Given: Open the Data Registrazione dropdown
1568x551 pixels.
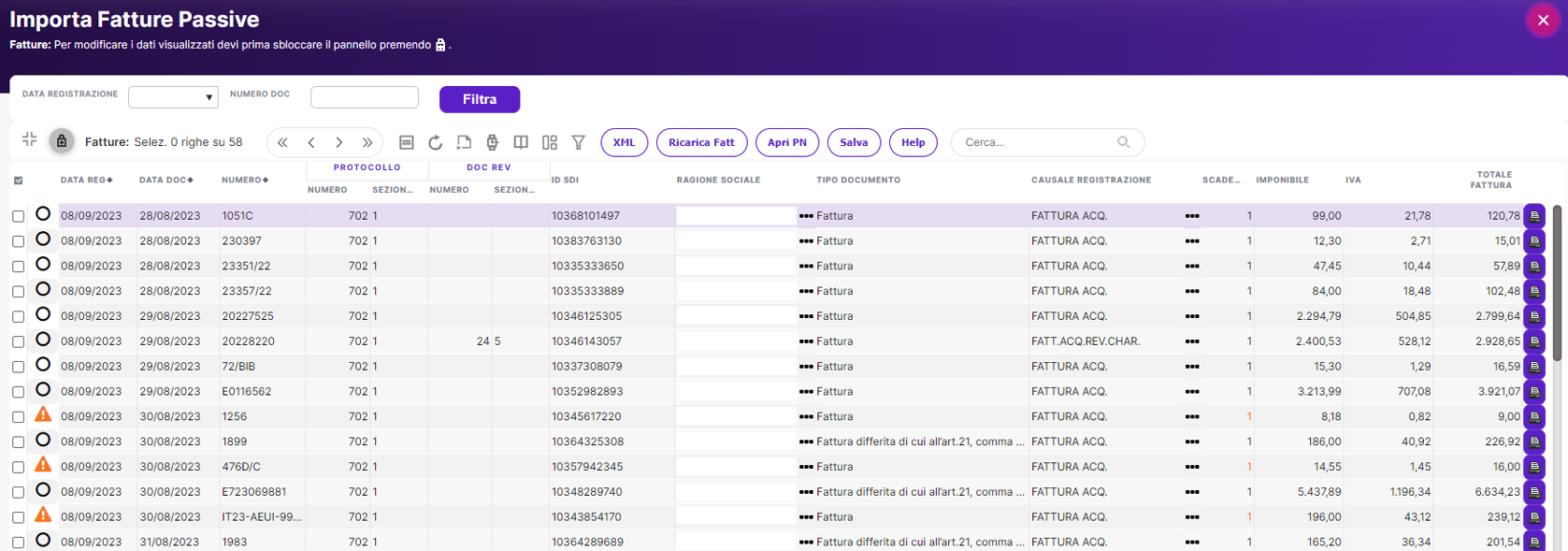Looking at the screenshot, I should click(173, 97).
